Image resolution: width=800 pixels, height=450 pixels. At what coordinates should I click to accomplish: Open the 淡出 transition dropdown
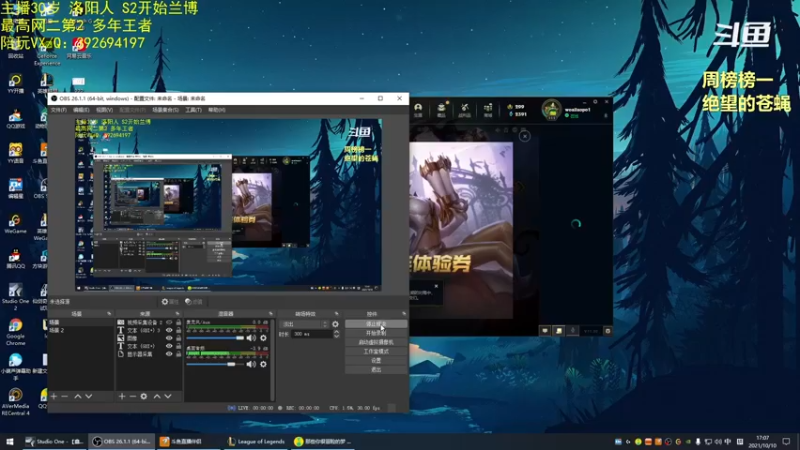(305, 324)
